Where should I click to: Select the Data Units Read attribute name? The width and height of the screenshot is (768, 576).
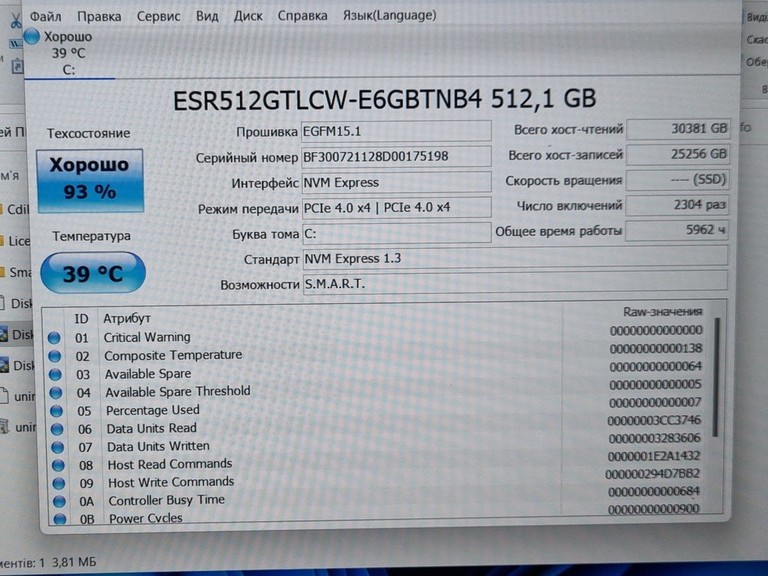point(152,428)
